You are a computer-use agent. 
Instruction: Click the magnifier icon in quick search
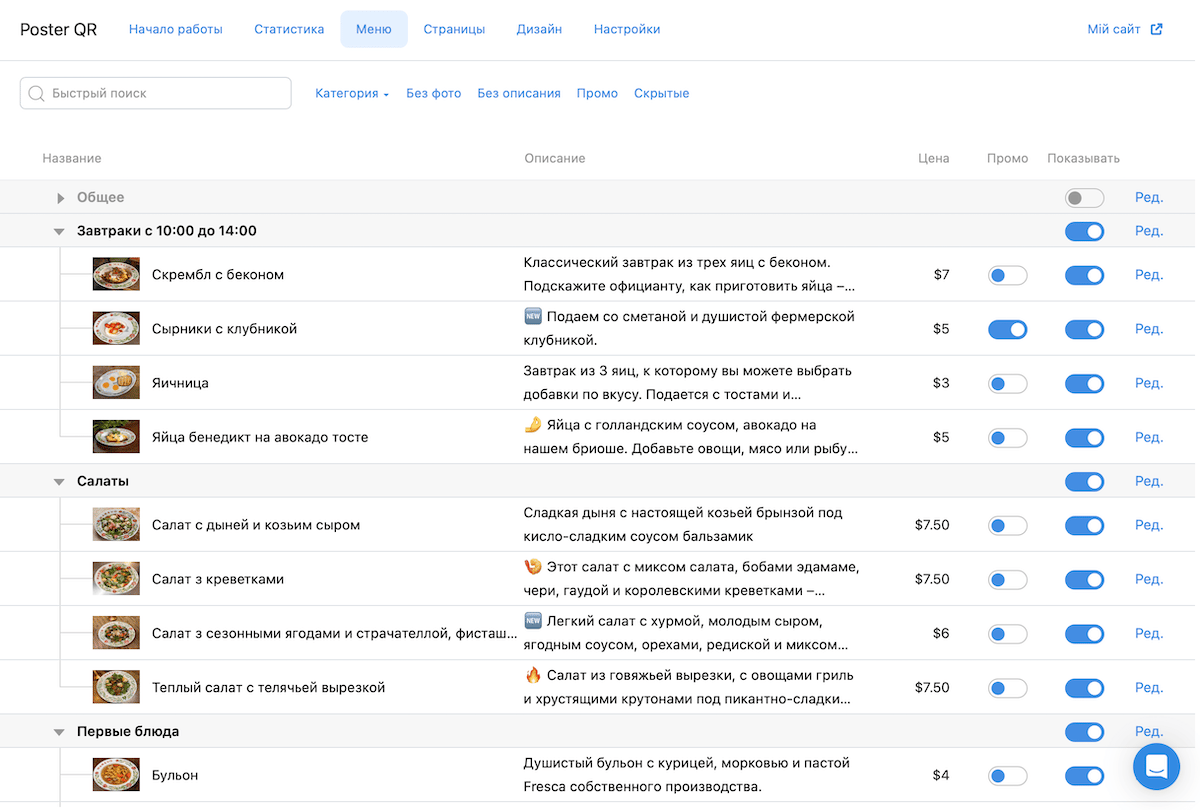coord(37,93)
